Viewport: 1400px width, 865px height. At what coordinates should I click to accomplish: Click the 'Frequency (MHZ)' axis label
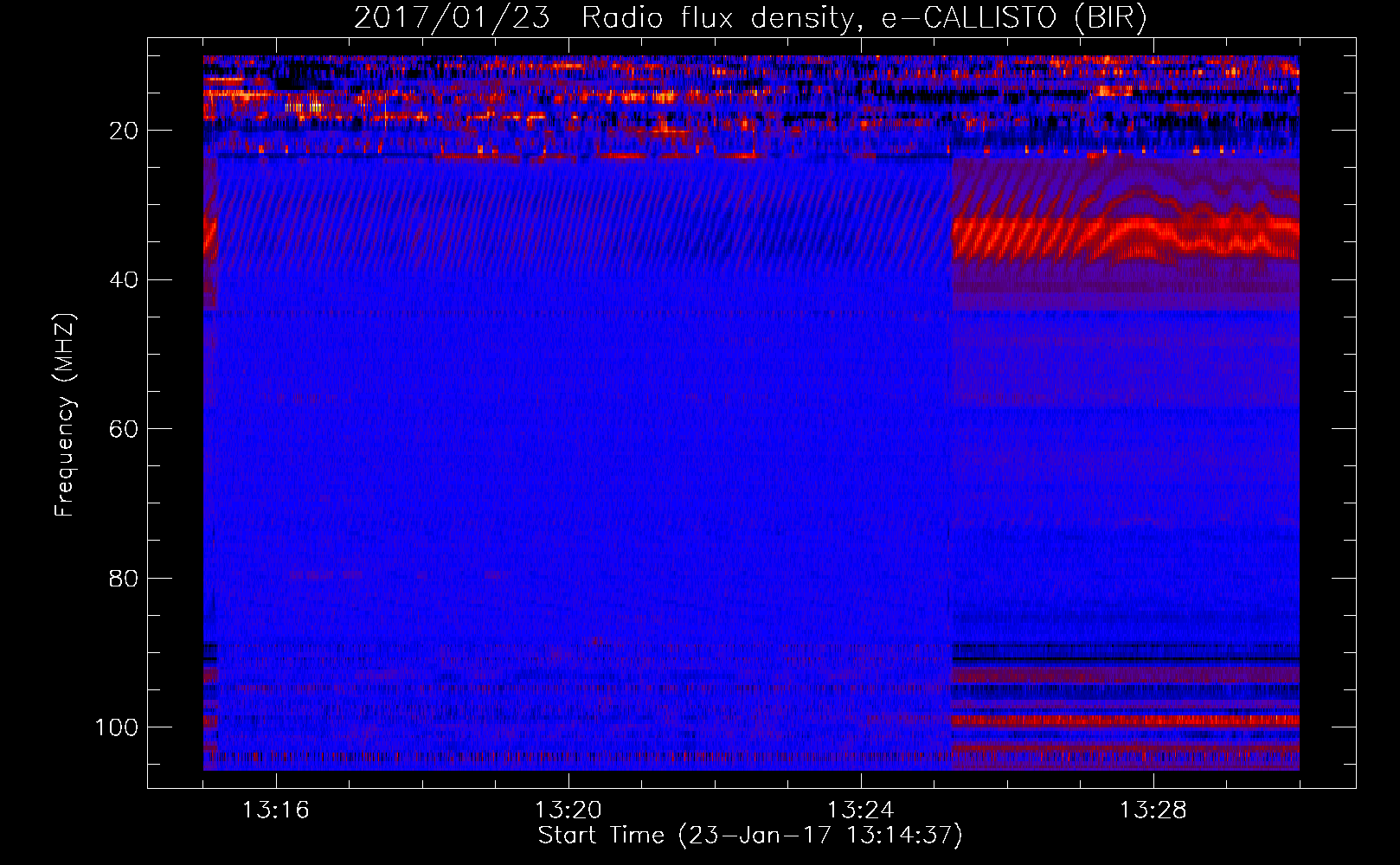(65, 415)
